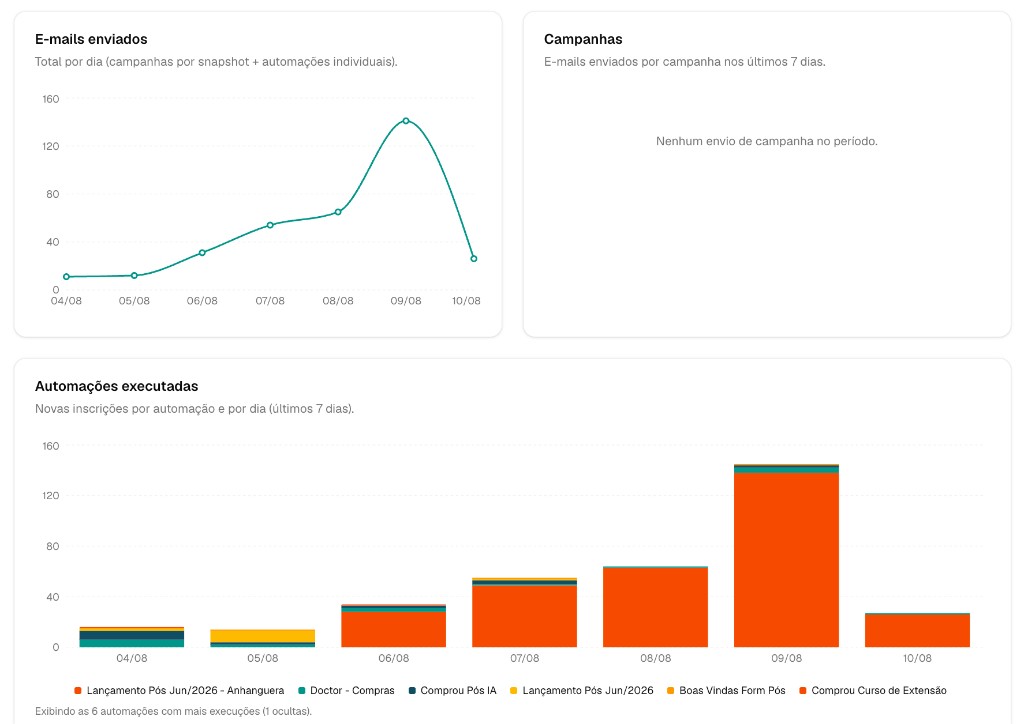Toggle the Comprou Pós IA legend entry
1024x724 pixels.
(x=453, y=690)
